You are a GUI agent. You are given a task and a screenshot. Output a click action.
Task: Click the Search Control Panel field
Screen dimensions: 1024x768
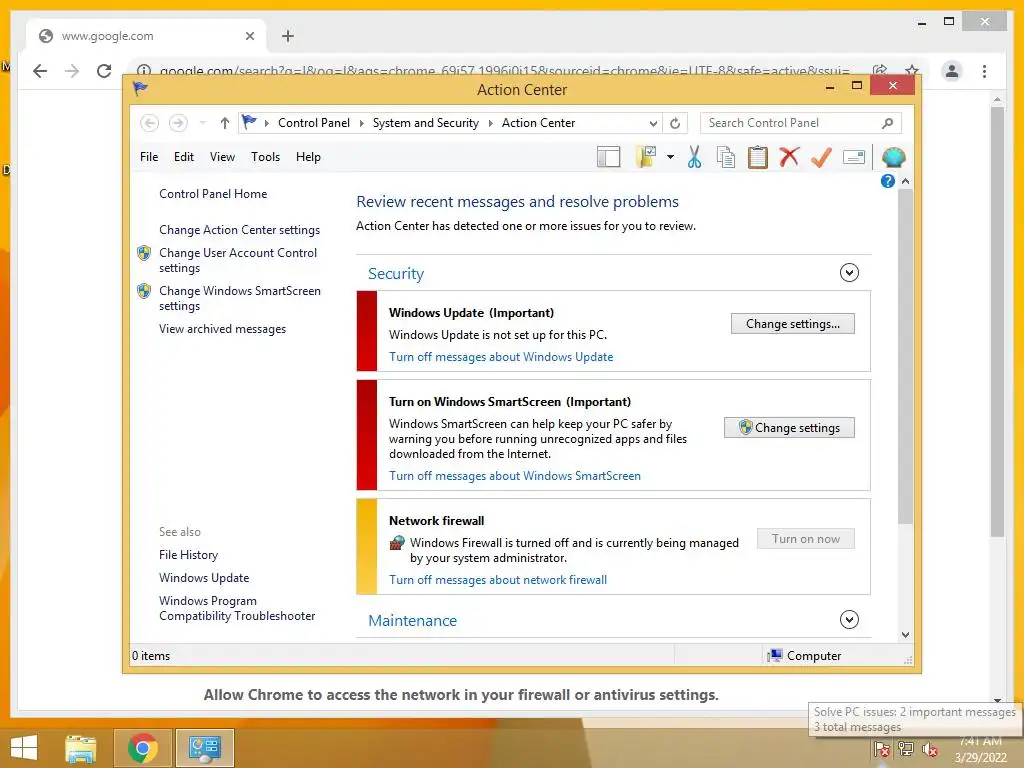(801, 123)
